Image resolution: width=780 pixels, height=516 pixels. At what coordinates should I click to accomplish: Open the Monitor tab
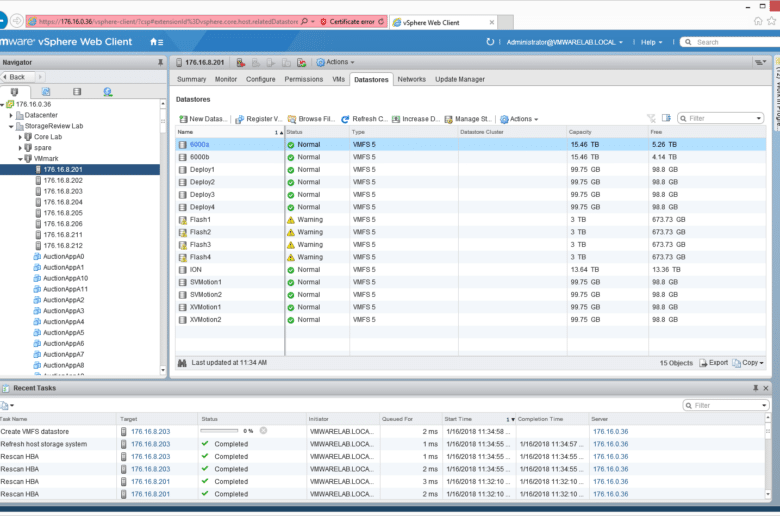226,79
